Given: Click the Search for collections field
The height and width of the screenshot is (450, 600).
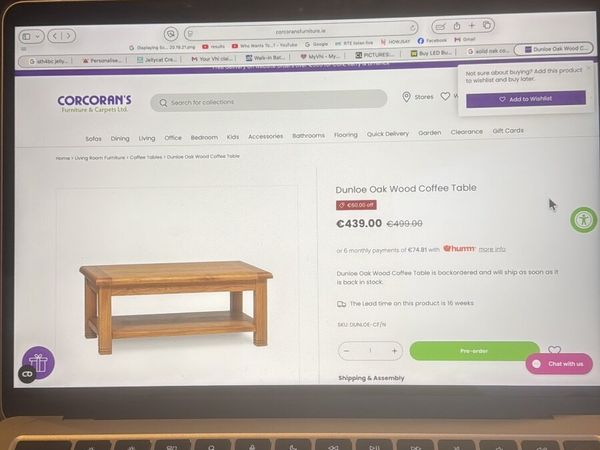Looking at the screenshot, I should click(x=269, y=101).
